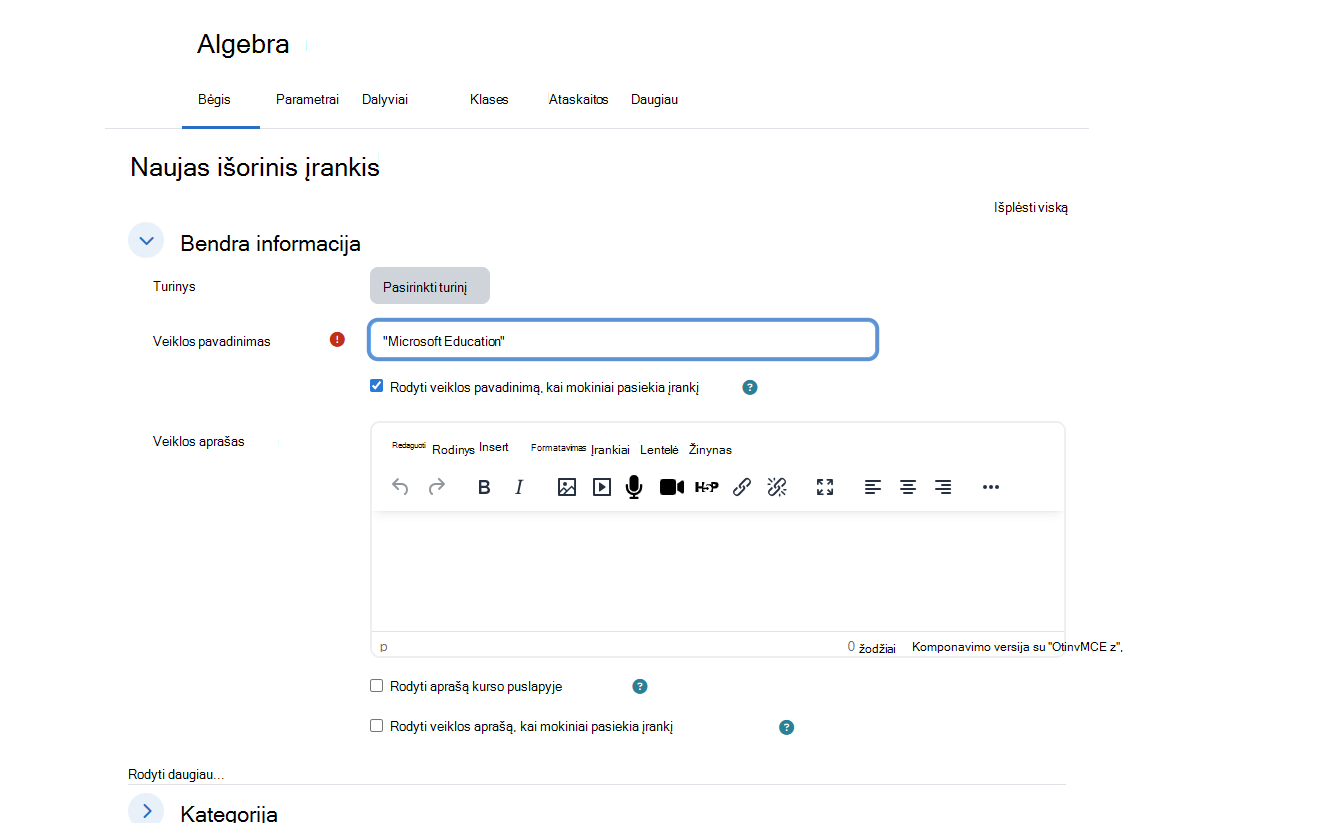
Task: Click the Algebra course title
Action: pyautogui.click(x=243, y=44)
